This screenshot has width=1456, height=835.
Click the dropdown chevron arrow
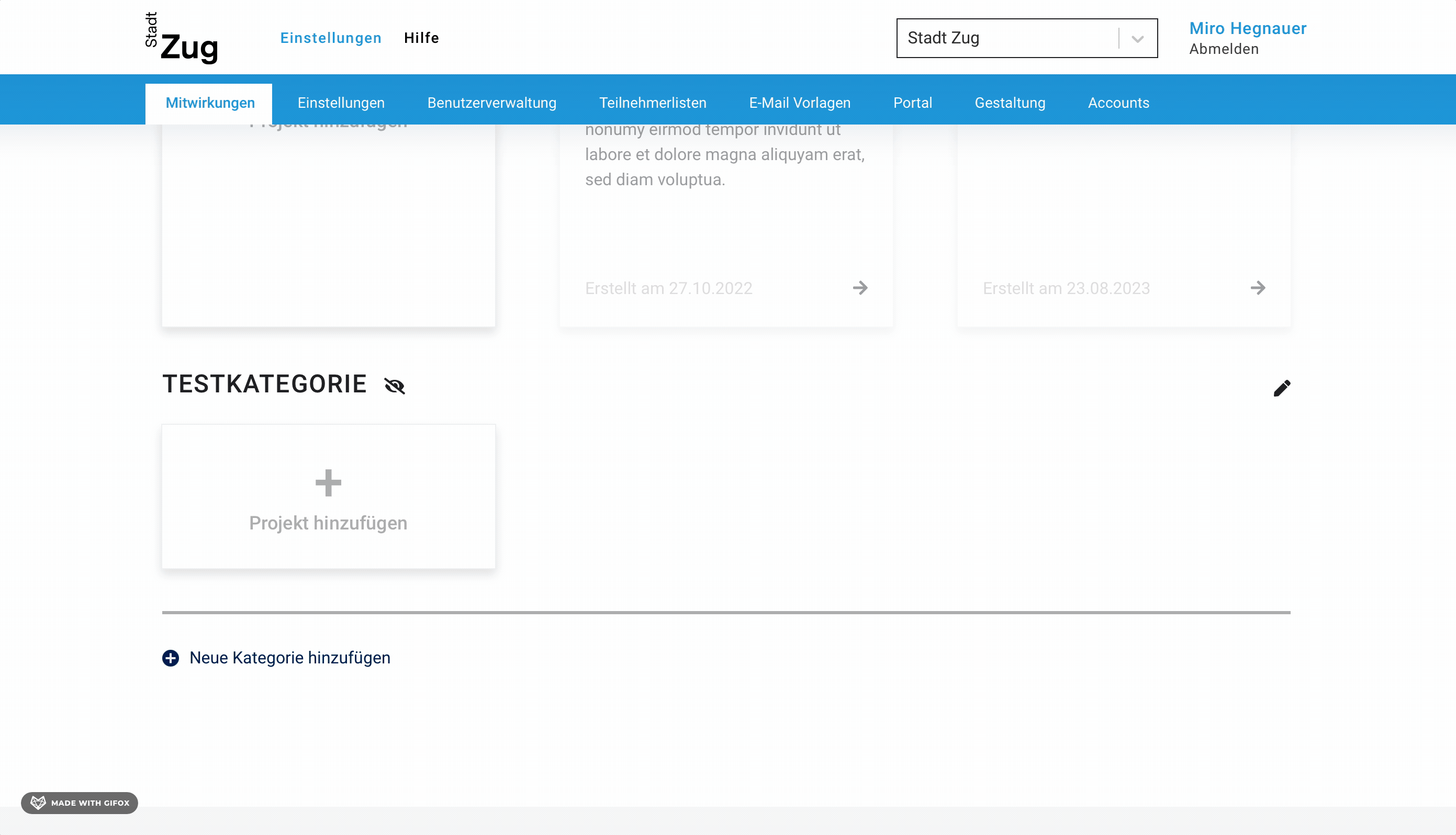tap(1138, 39)
